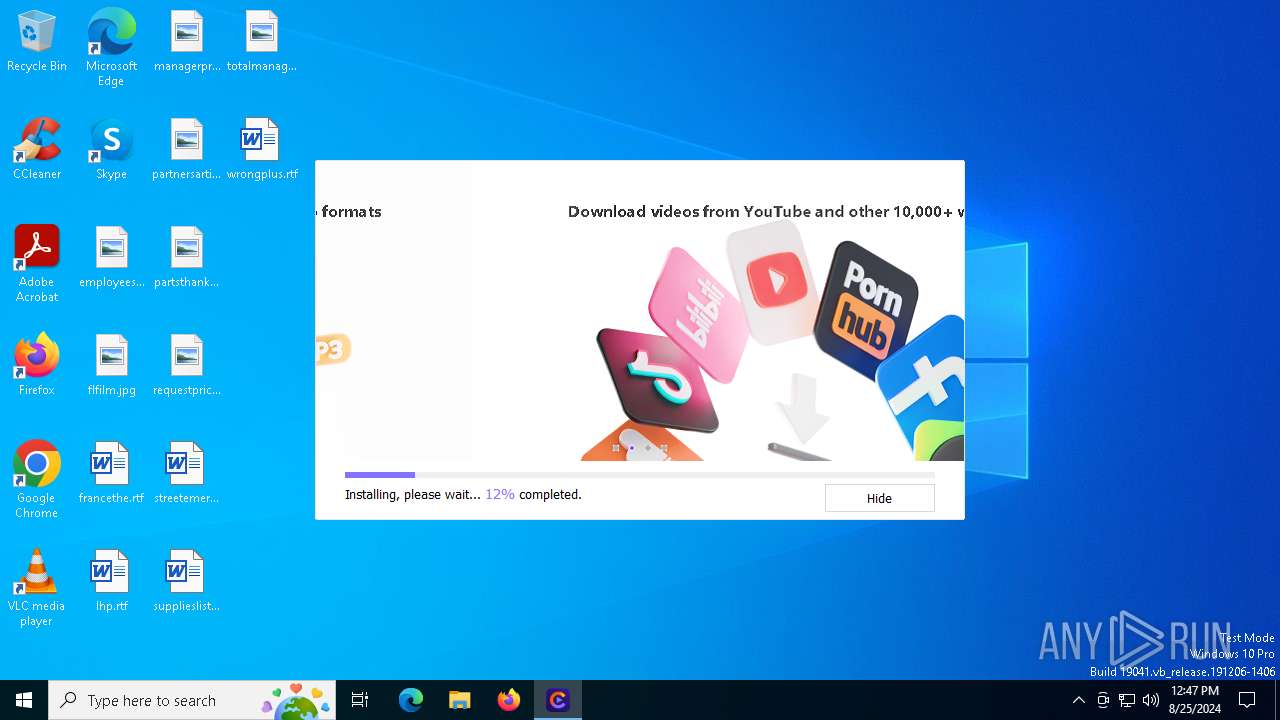Click the Hide button in installer
The height and width of the screenshot is (720, 1280).
(879, 498)
